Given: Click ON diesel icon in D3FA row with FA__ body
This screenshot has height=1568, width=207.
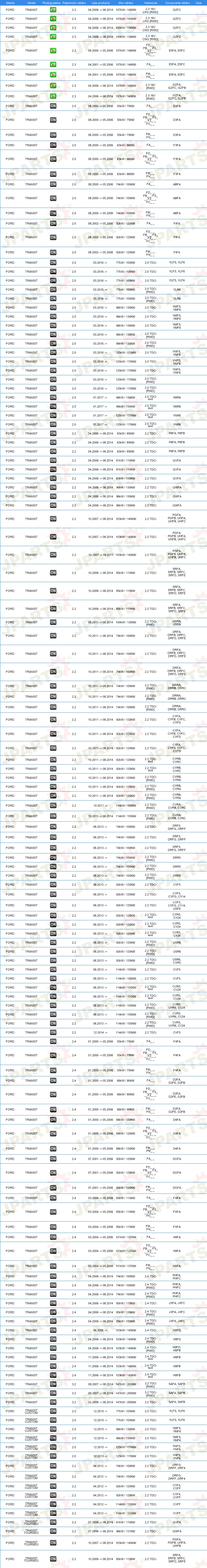Looking at the screenshot, I should click(x=53, y=106).
